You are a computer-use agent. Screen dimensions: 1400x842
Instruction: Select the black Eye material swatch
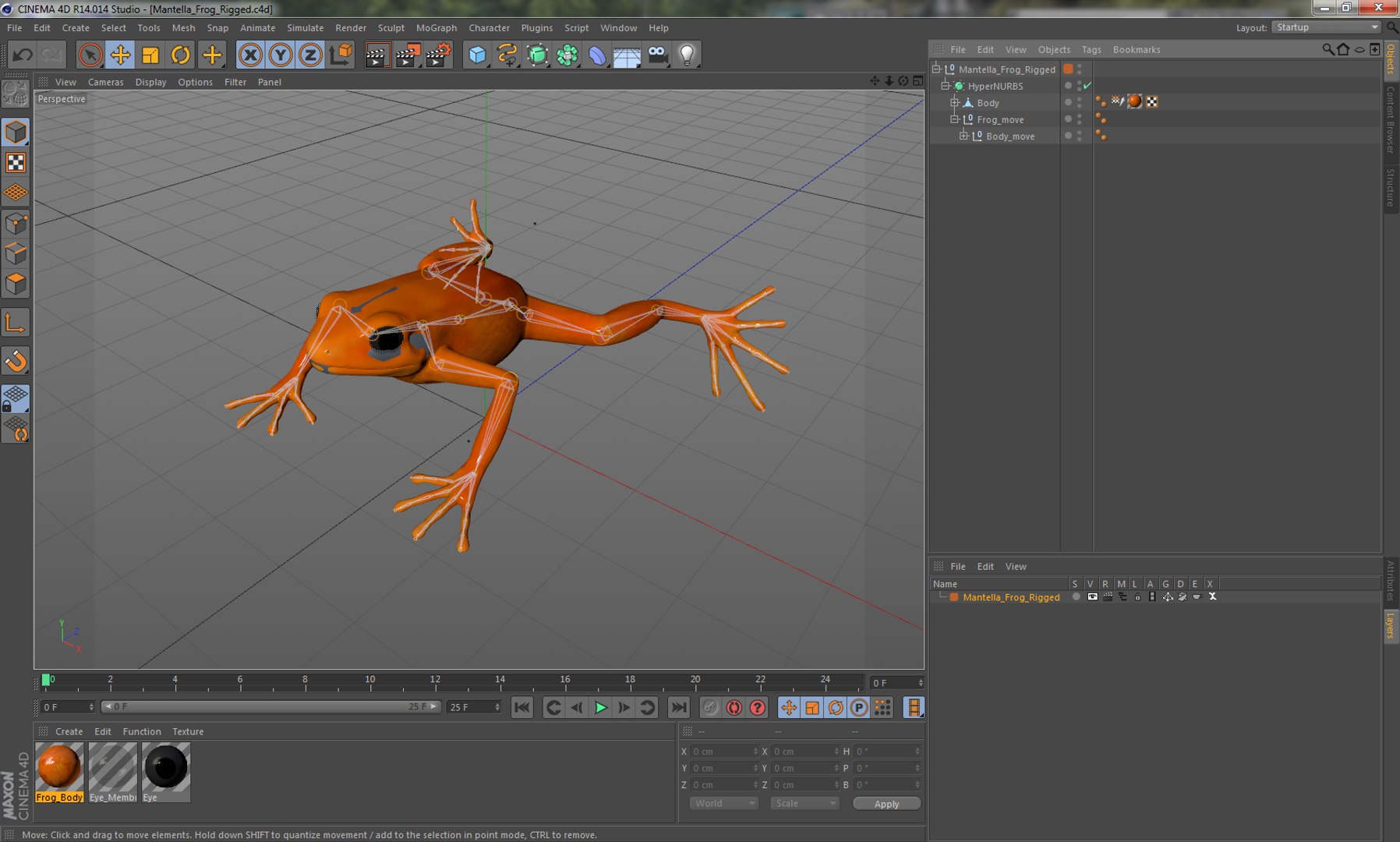coord(165,772)
